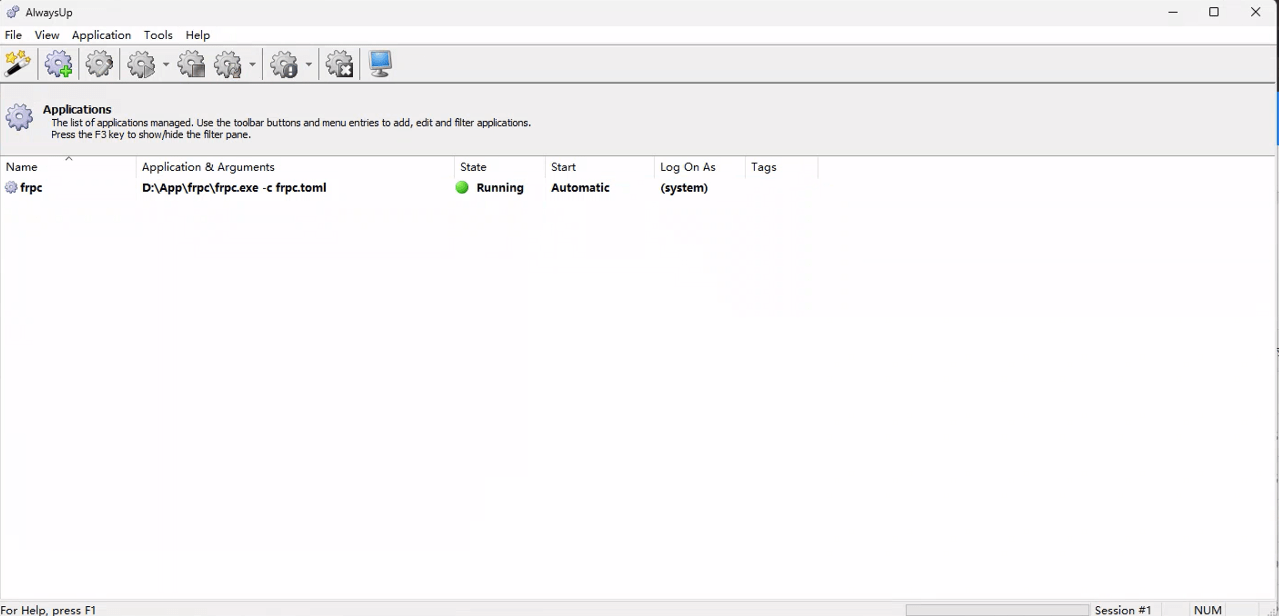Viewport: 1279px width, 616px height.
Task: Sort by the Start column header
Action: point(599,167)
